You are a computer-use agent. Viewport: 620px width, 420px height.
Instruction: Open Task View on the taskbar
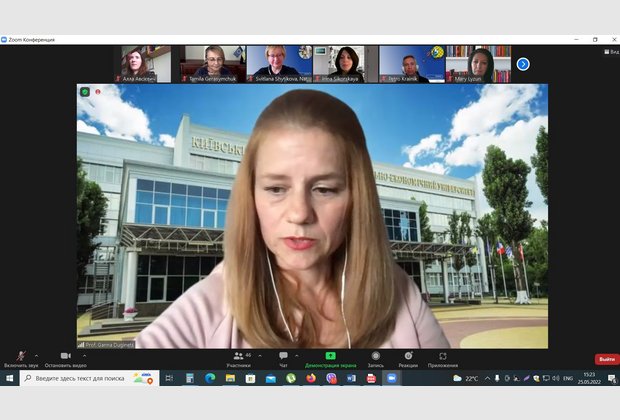tap(169, 378)
